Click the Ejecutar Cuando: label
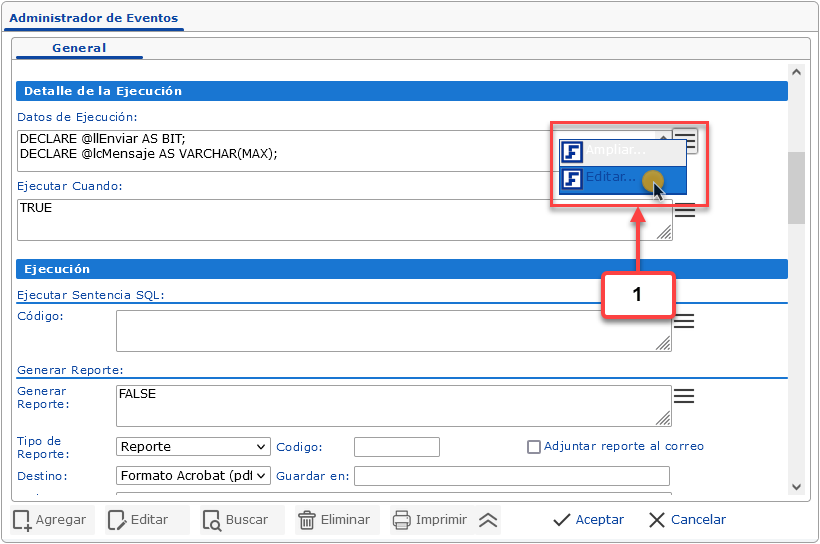Screen dimensions: 820x544 coord(70,186)
